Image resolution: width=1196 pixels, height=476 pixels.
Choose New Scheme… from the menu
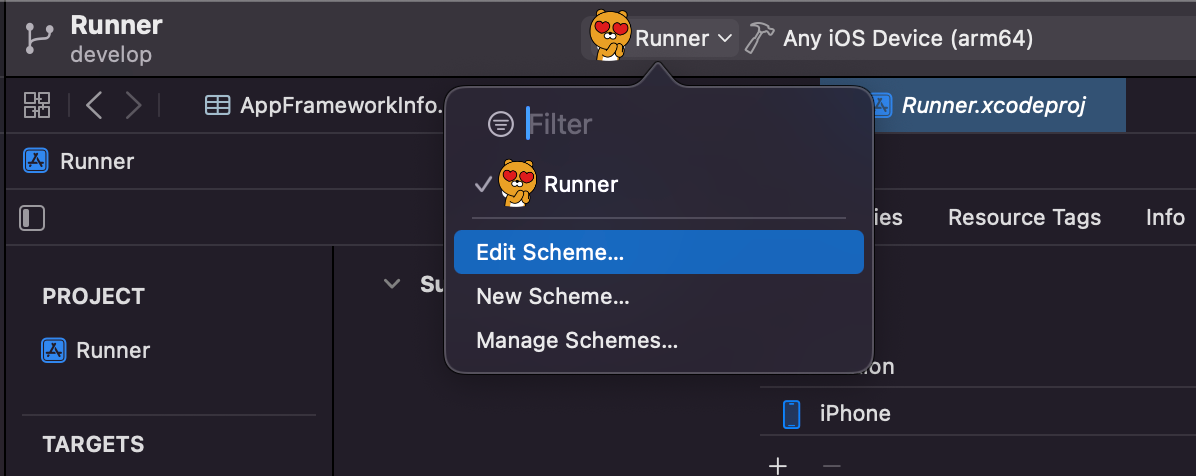[x=658, y=296]
